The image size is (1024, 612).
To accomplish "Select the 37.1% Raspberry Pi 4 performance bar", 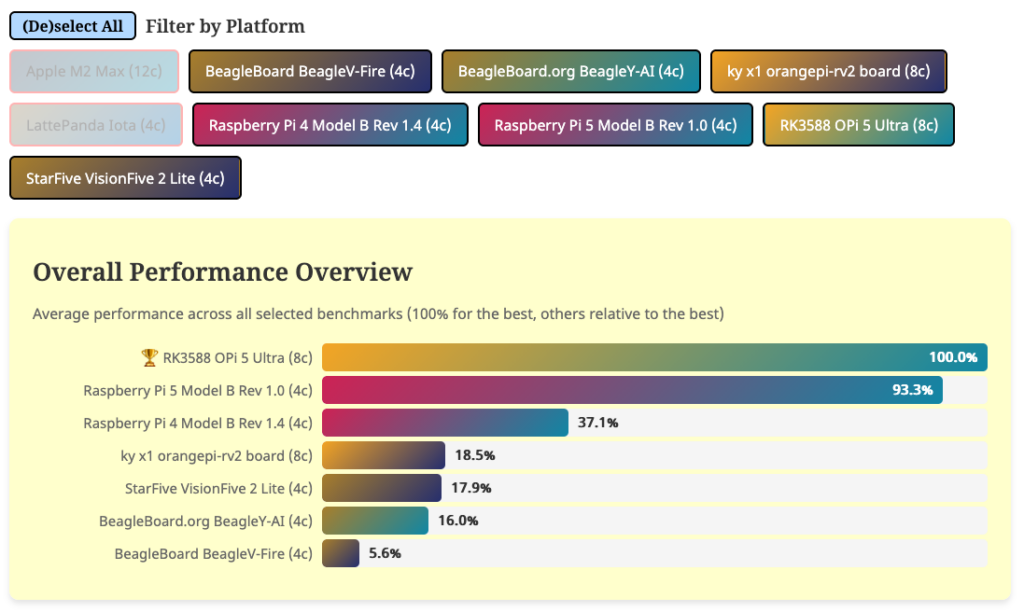I will [445, 423].
